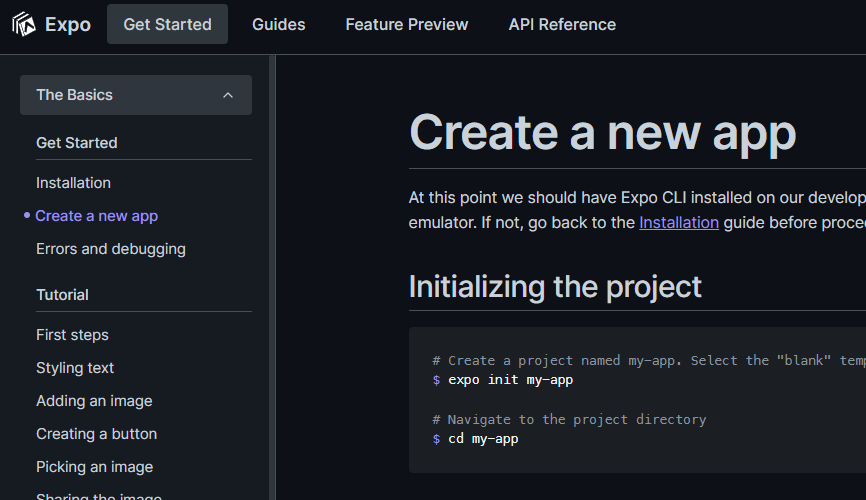This screenshot has width=866, height=500.
Task: Open Picking an image tutorial page
Action: click(94, 467)
